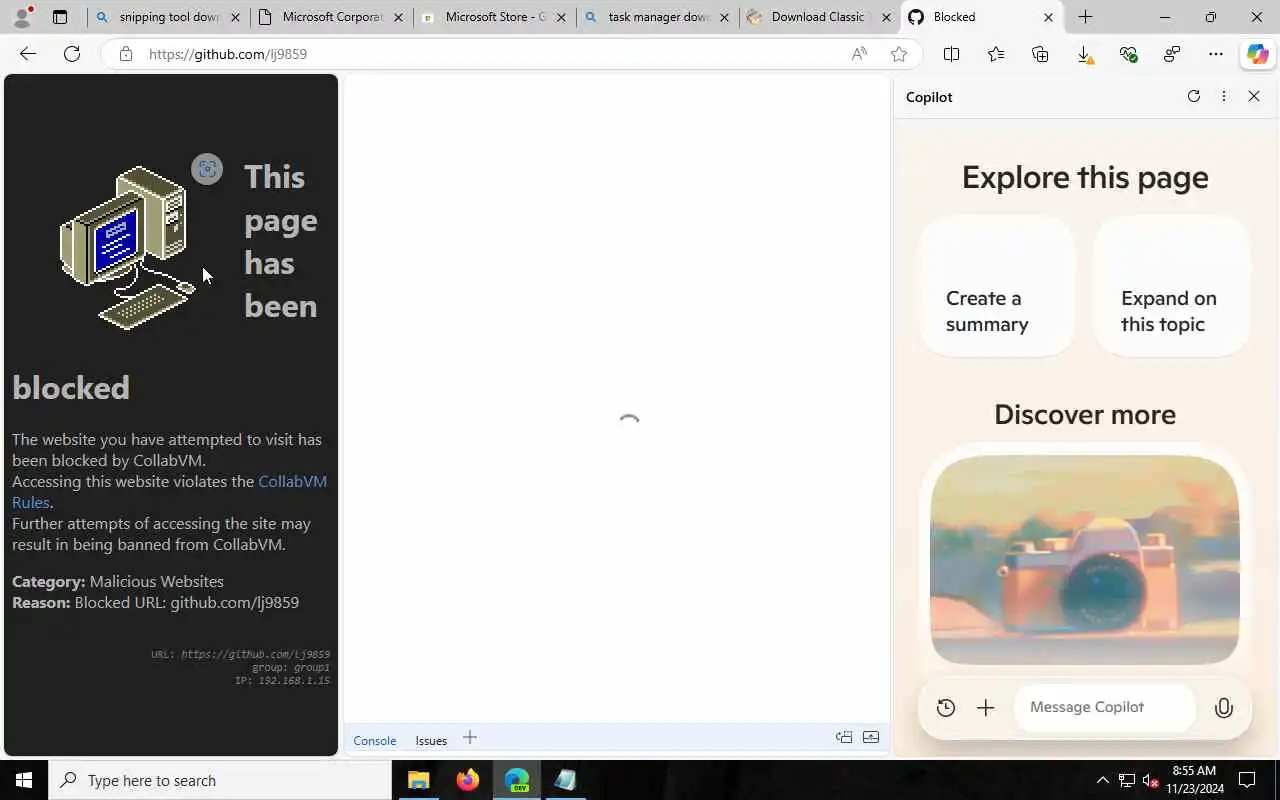Start a new Copilot topic plus icon

pyautogui.click(x=985, y=708)
